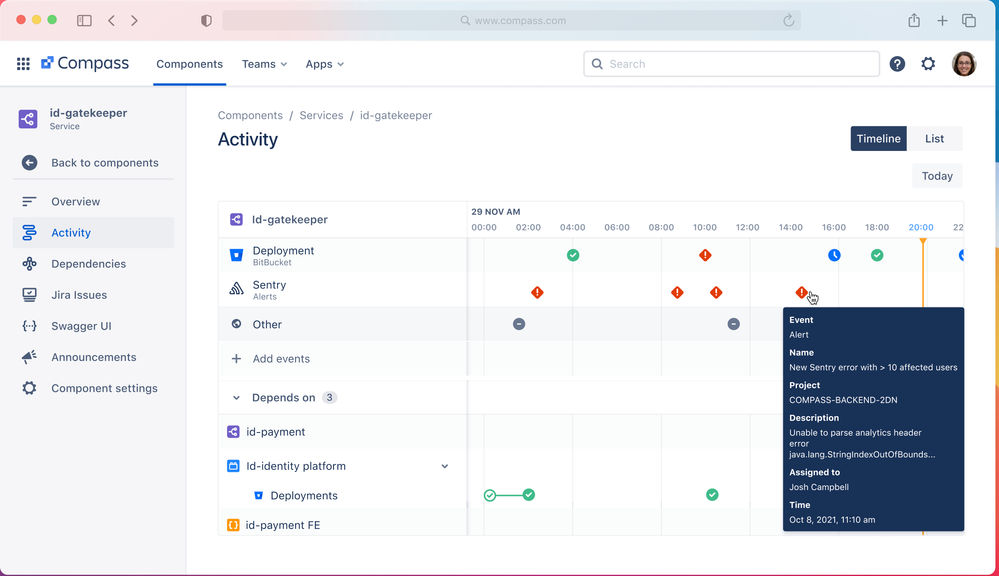Screen dimensions: 999x576
Task: Click the Today button
Action: pyautogui.click(x=937, y=176)
